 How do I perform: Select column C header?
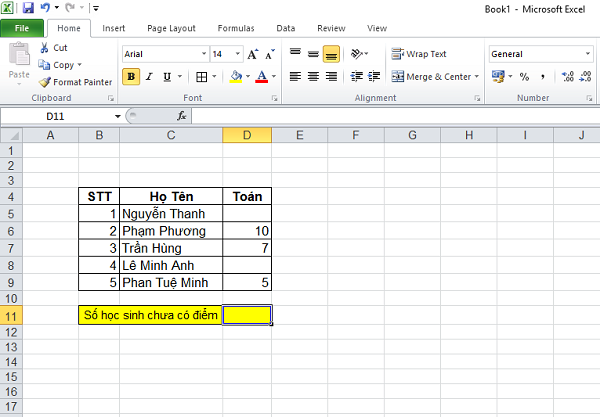171,135
